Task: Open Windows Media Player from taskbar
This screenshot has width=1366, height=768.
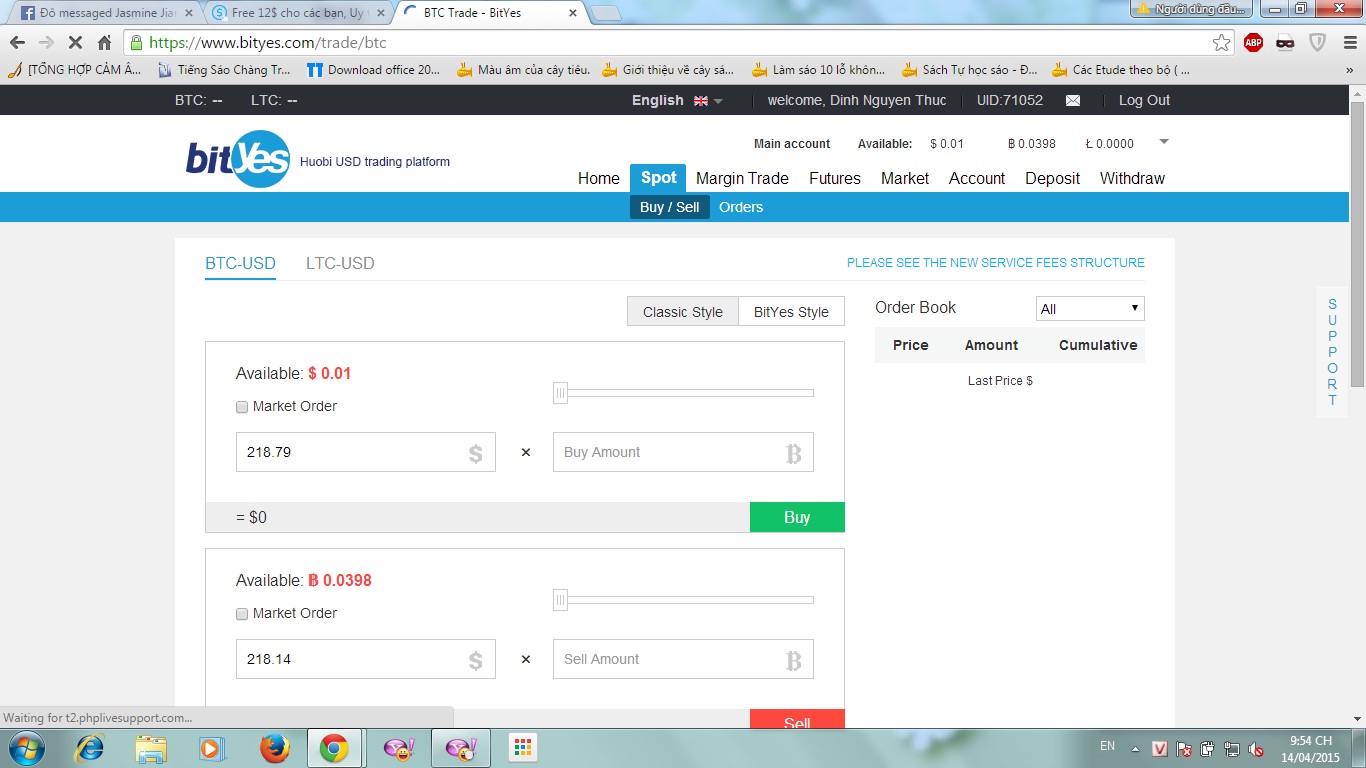Action: [211, 748]
